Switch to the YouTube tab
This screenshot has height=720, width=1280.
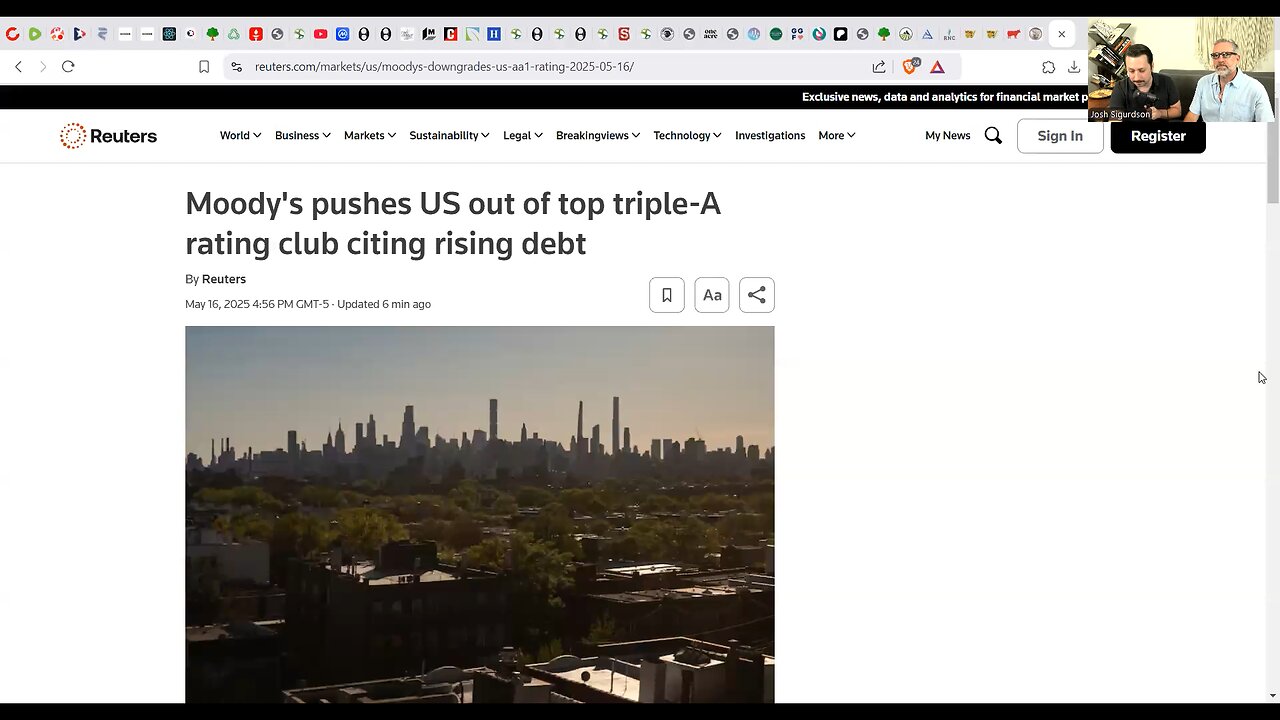click(x=320, y=34)
